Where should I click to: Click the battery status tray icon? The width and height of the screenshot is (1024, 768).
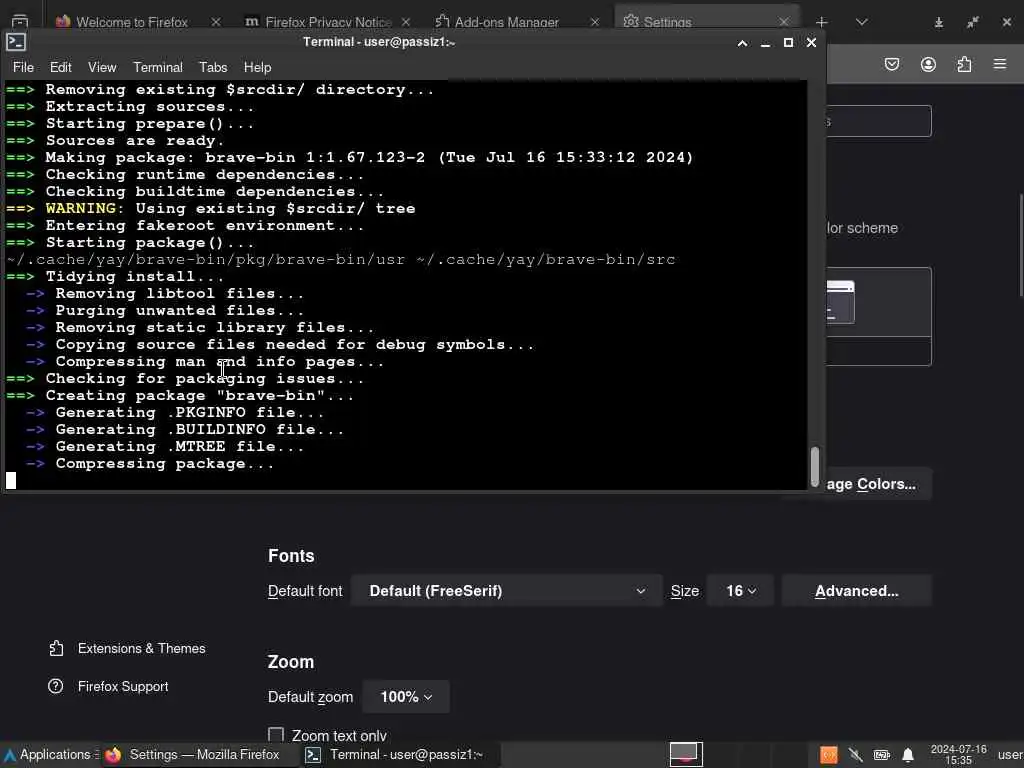tap(882, 755)
